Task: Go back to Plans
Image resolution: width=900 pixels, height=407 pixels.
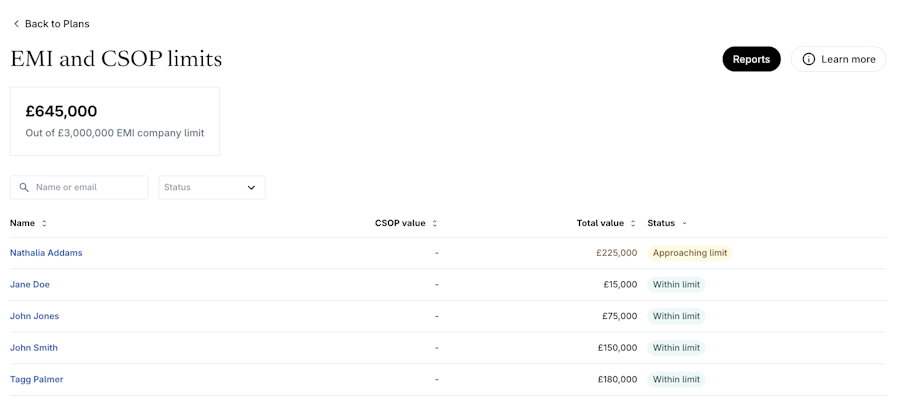Action: [x=56, y=24]
